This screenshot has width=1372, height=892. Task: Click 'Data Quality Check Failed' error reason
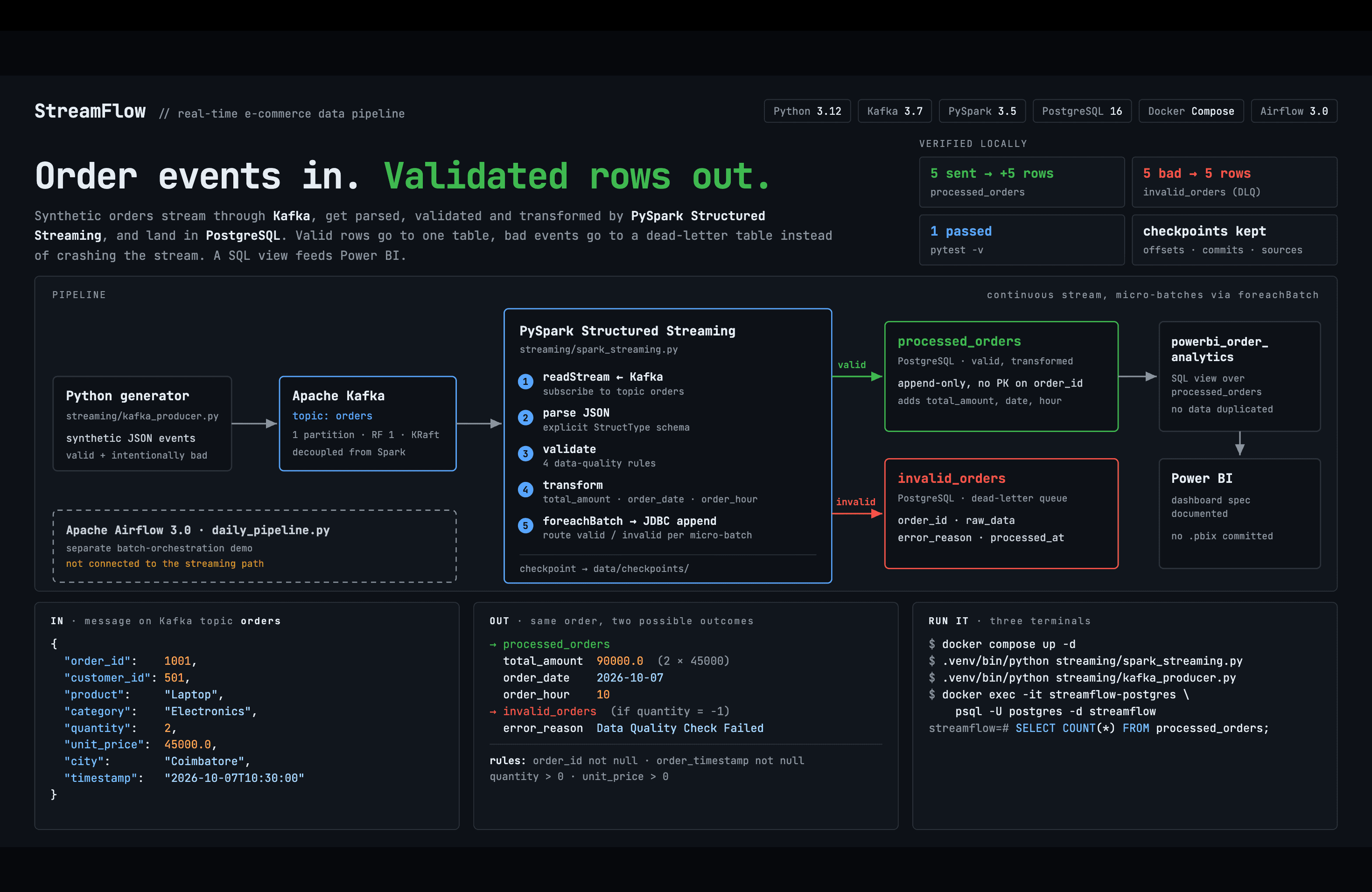point(679,728)
